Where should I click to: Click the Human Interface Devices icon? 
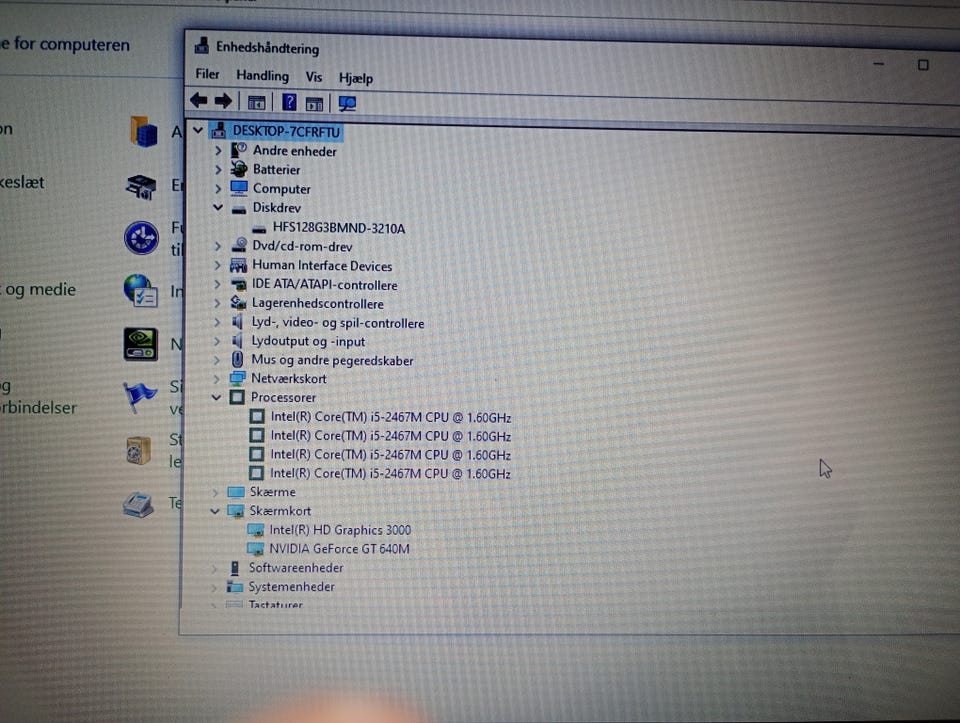pyautogui.click(x=238, y=265)
